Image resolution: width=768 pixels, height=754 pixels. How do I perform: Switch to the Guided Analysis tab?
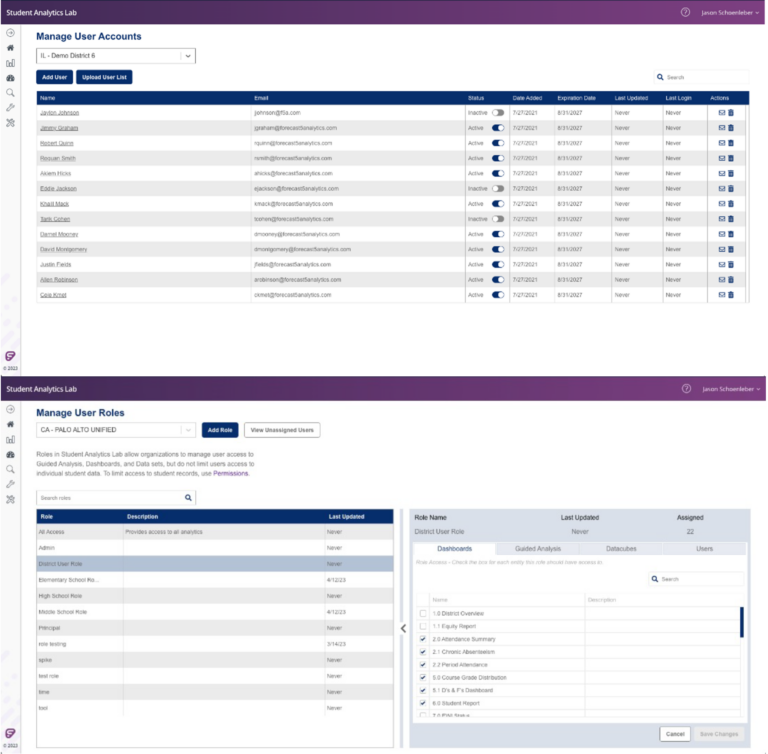point(539,549)
